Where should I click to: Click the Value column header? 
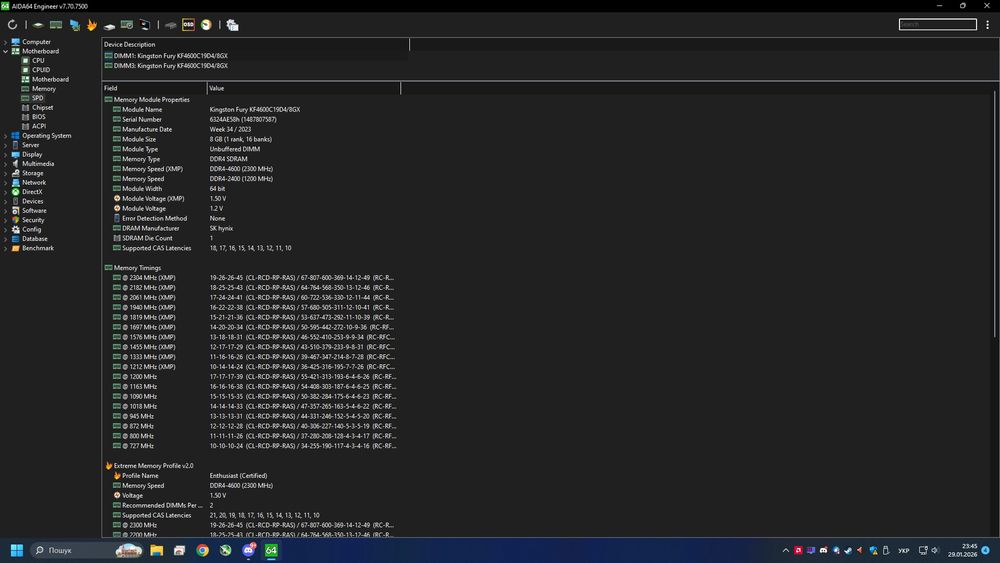(304, 89)
